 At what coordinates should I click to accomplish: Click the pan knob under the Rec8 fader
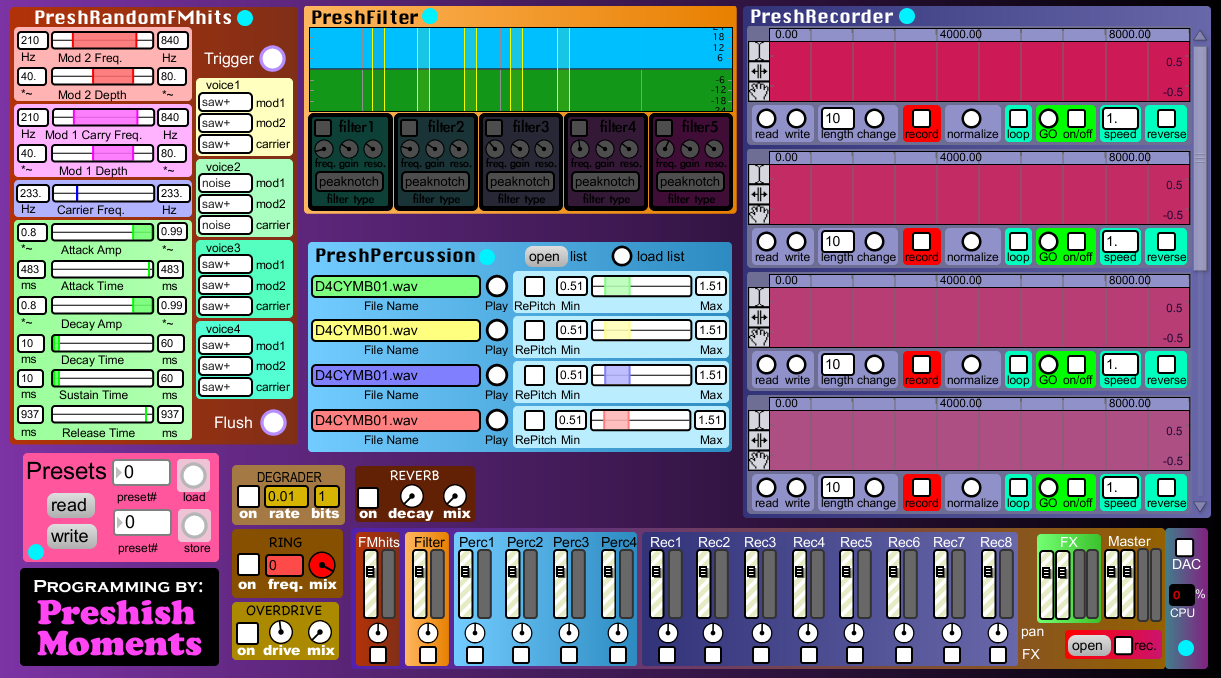[x=998, y=633]
